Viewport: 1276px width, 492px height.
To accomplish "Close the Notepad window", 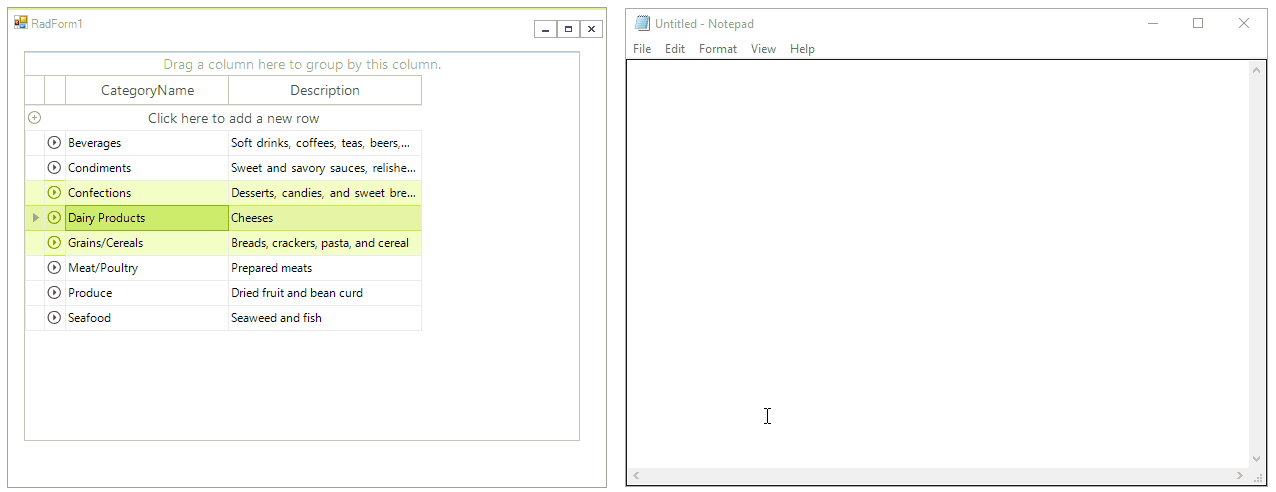I will (1244, 23).
